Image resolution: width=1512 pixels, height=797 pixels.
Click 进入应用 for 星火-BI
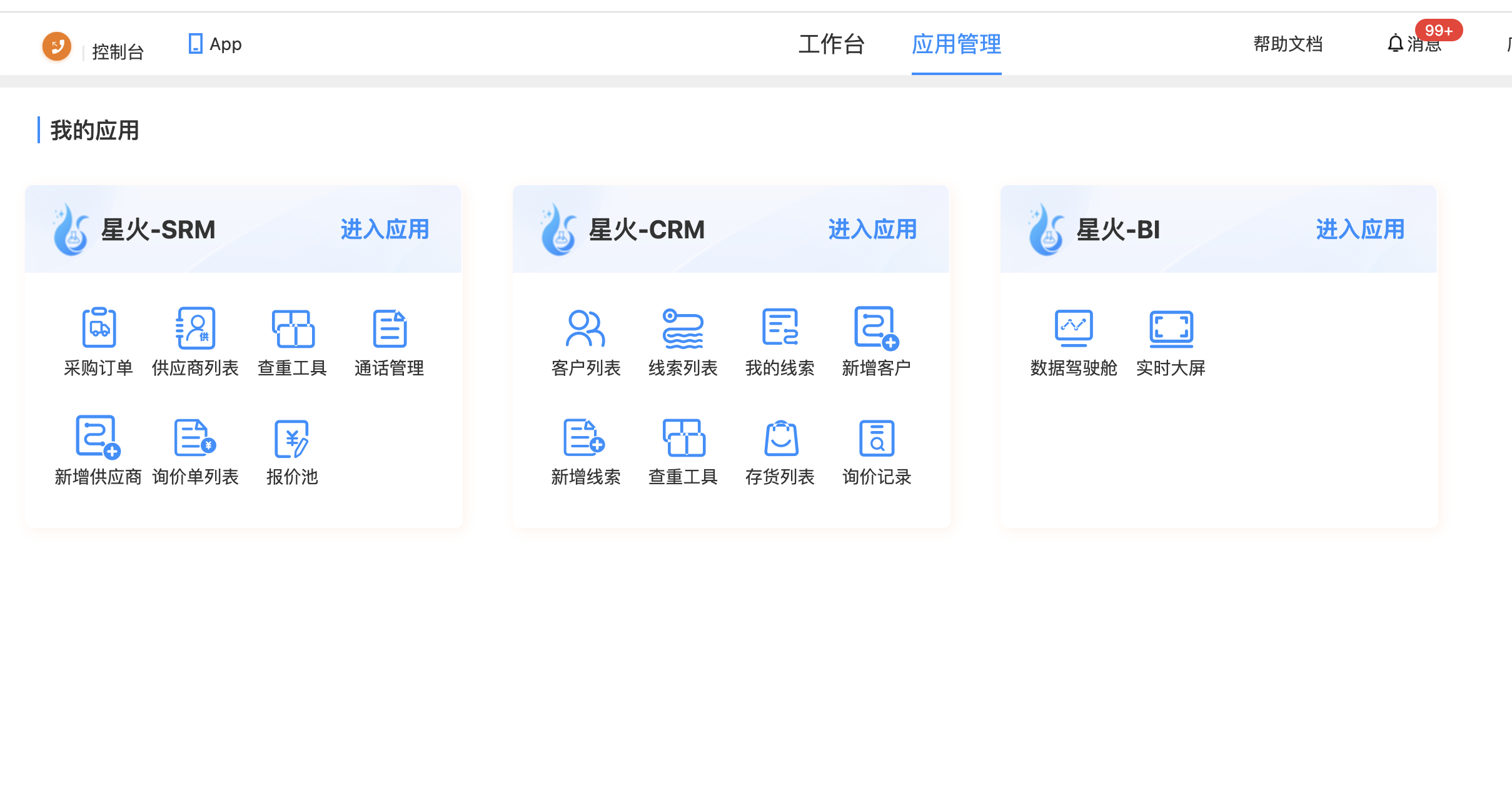point(1360,230)
